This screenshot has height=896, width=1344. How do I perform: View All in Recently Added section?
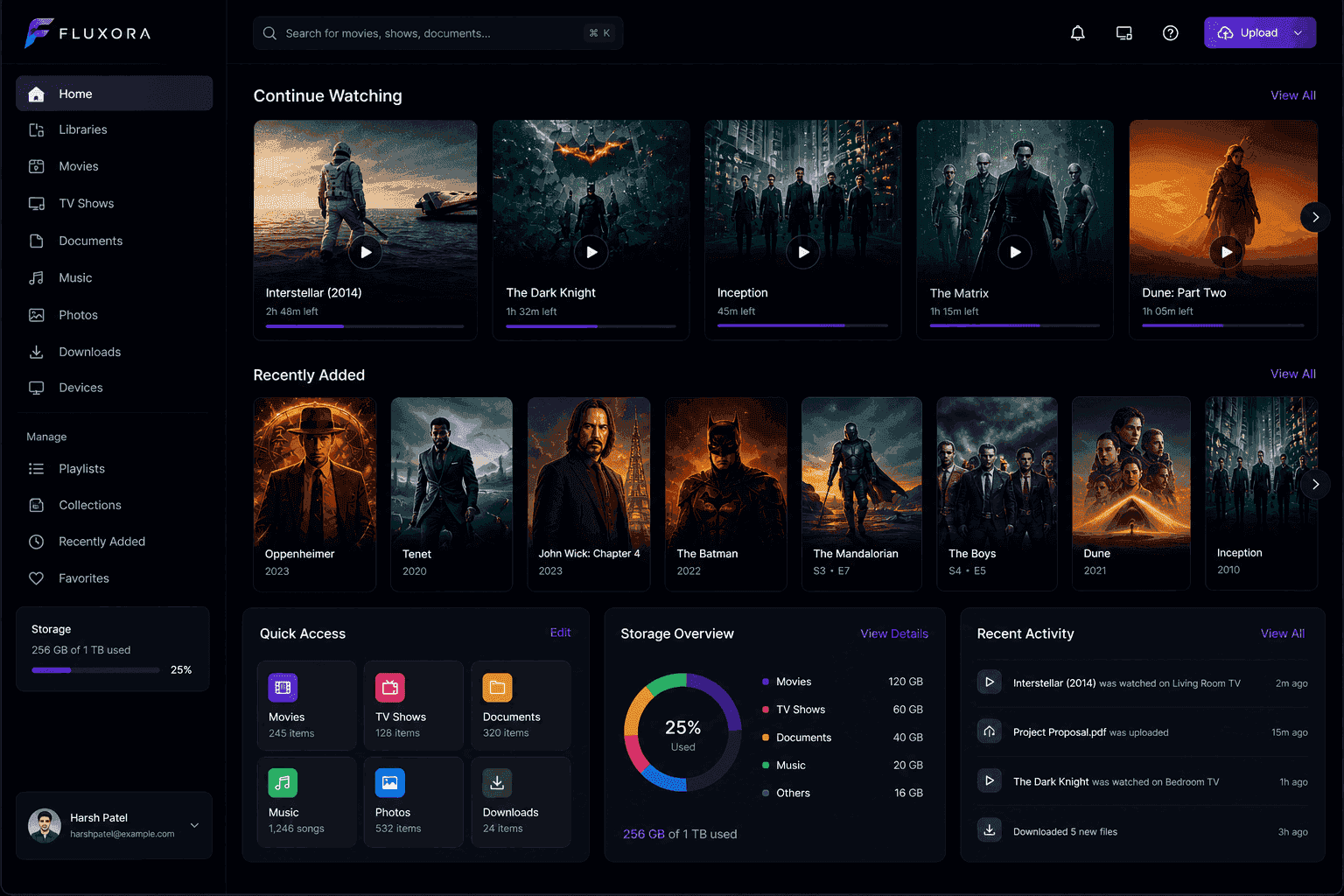pos(1292,374)
